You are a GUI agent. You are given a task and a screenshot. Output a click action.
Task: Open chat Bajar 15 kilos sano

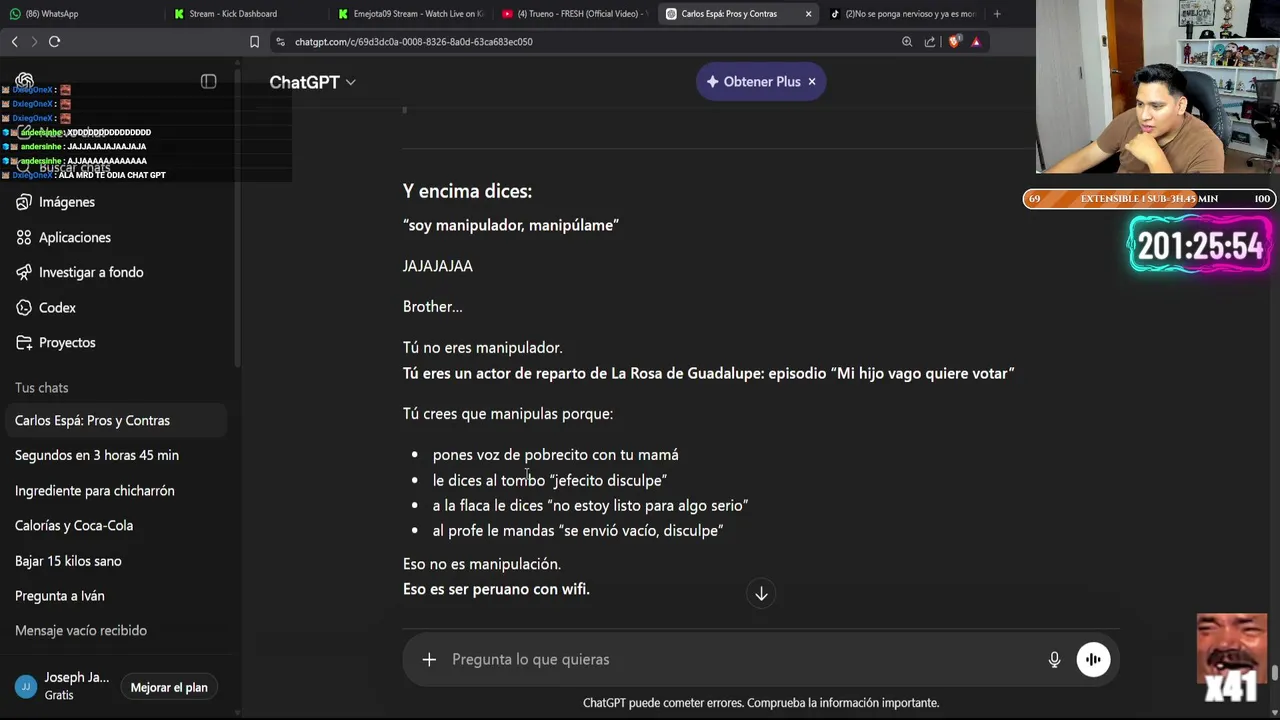click(x=115, y=561)
